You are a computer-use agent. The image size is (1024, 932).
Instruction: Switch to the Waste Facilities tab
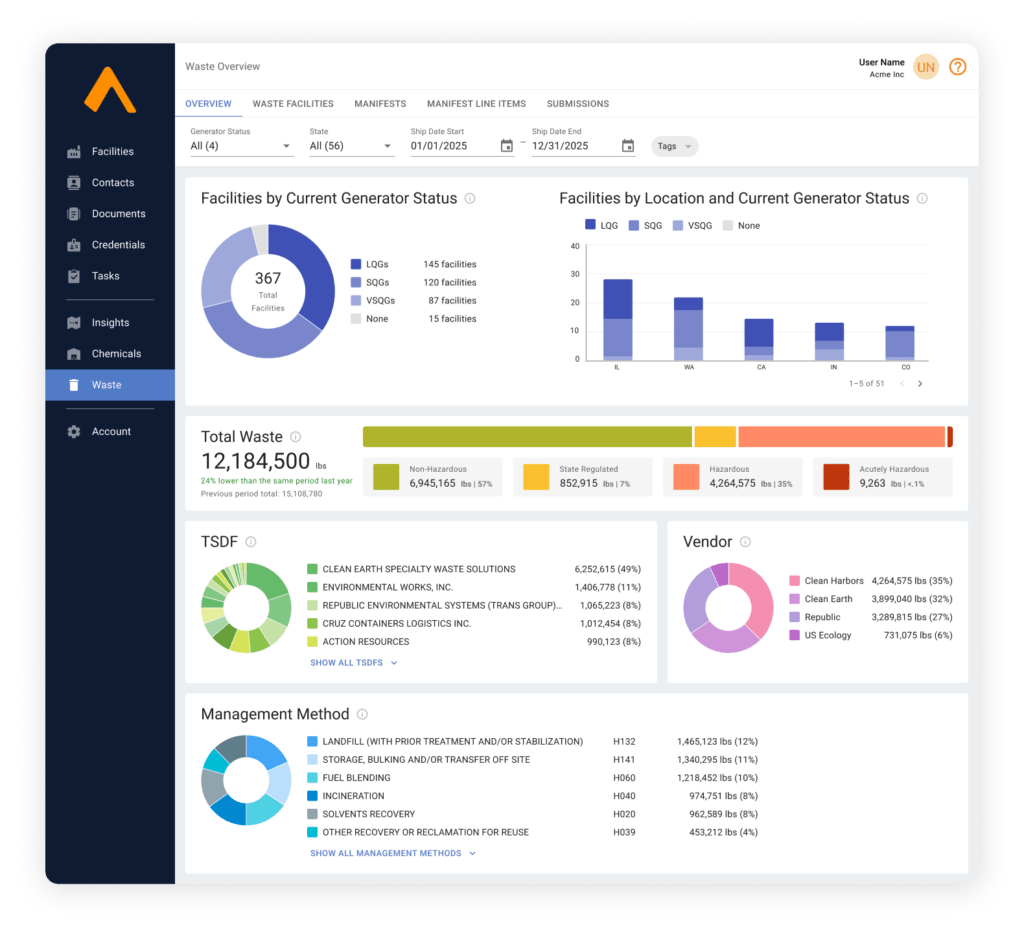click(293, 104)
